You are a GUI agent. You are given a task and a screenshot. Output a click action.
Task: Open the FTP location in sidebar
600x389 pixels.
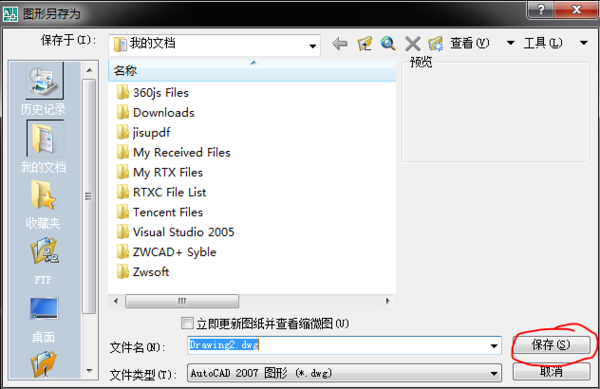(44, 262)
